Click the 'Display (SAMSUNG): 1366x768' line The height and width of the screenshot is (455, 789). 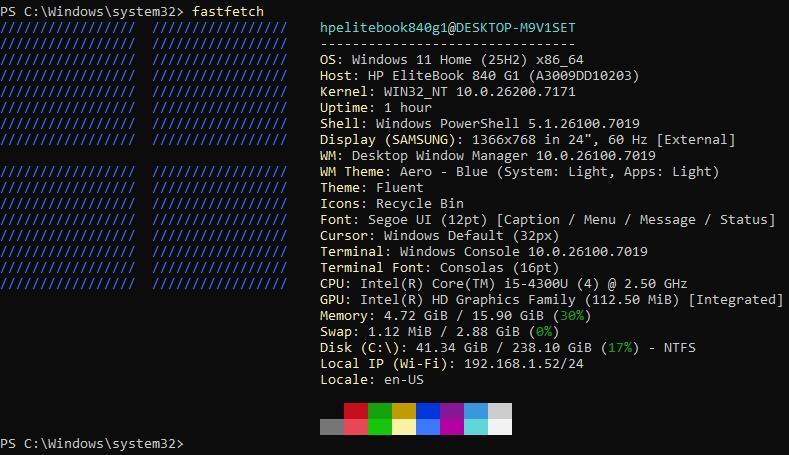click(x=527, y=140)
